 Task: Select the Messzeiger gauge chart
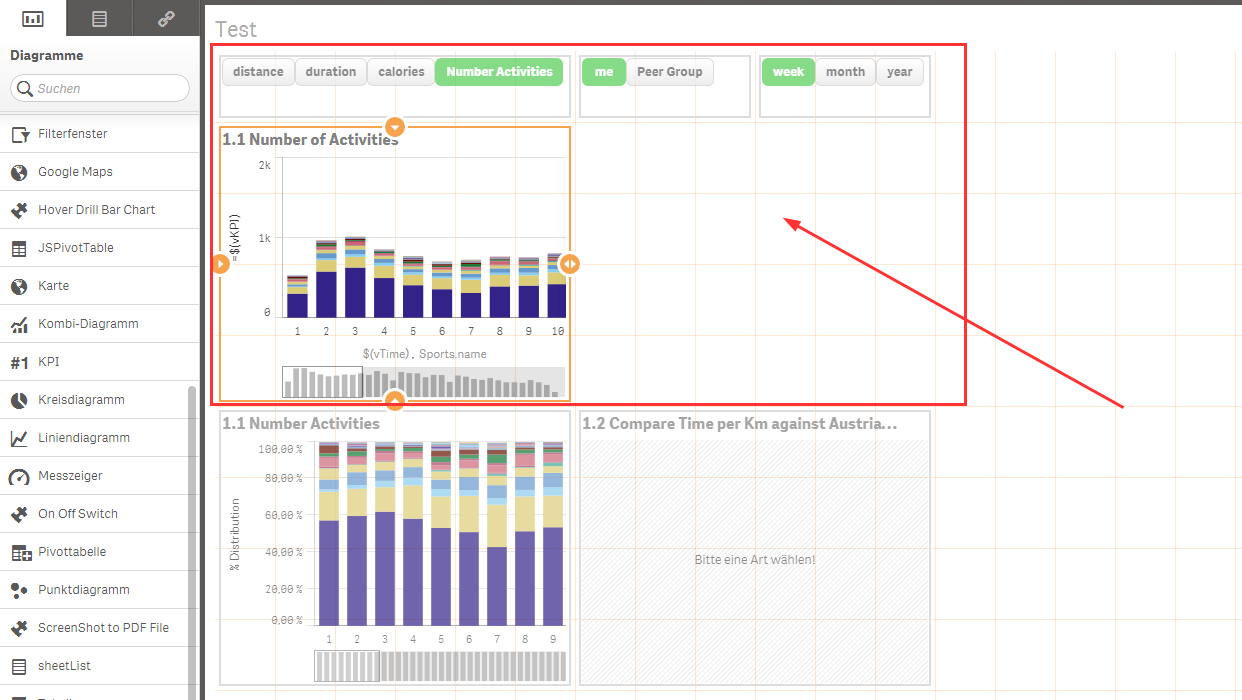[75, 475]
